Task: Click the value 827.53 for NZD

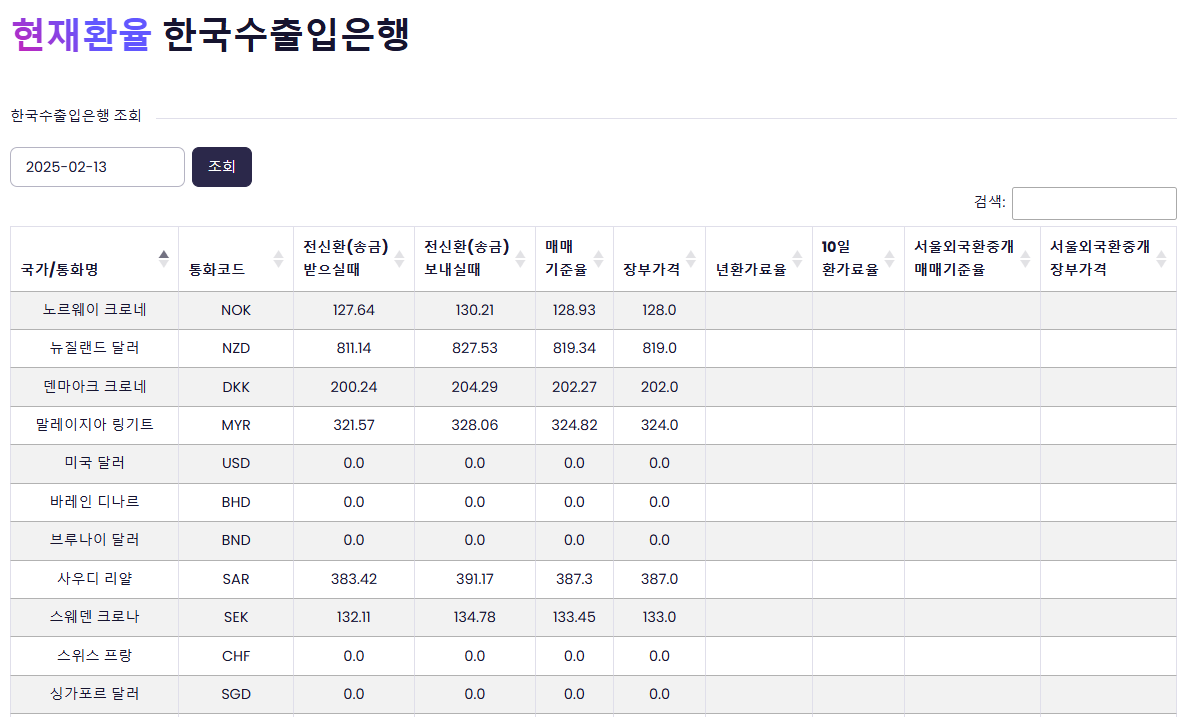Action: (475, 349)
